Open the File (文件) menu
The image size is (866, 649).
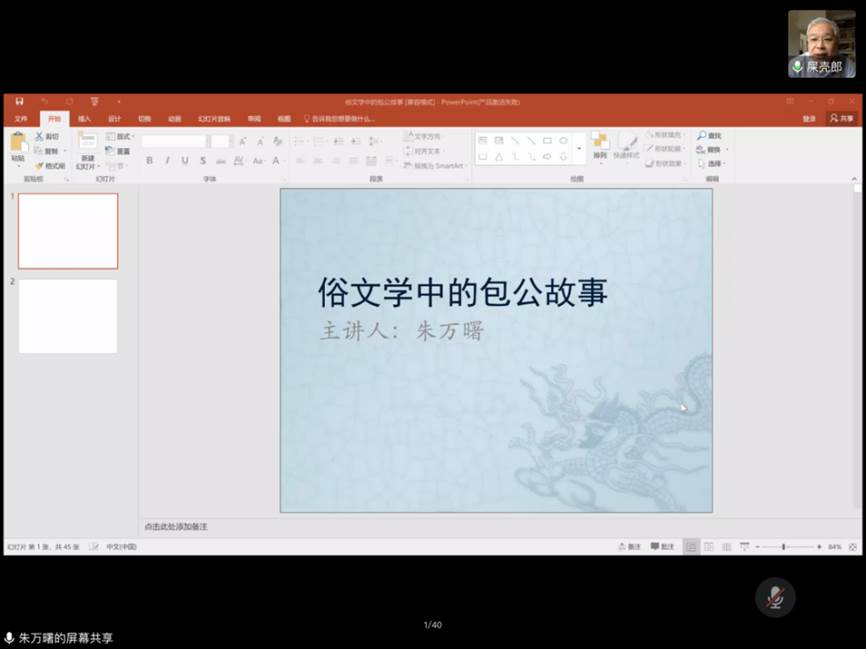pos(21,118)
